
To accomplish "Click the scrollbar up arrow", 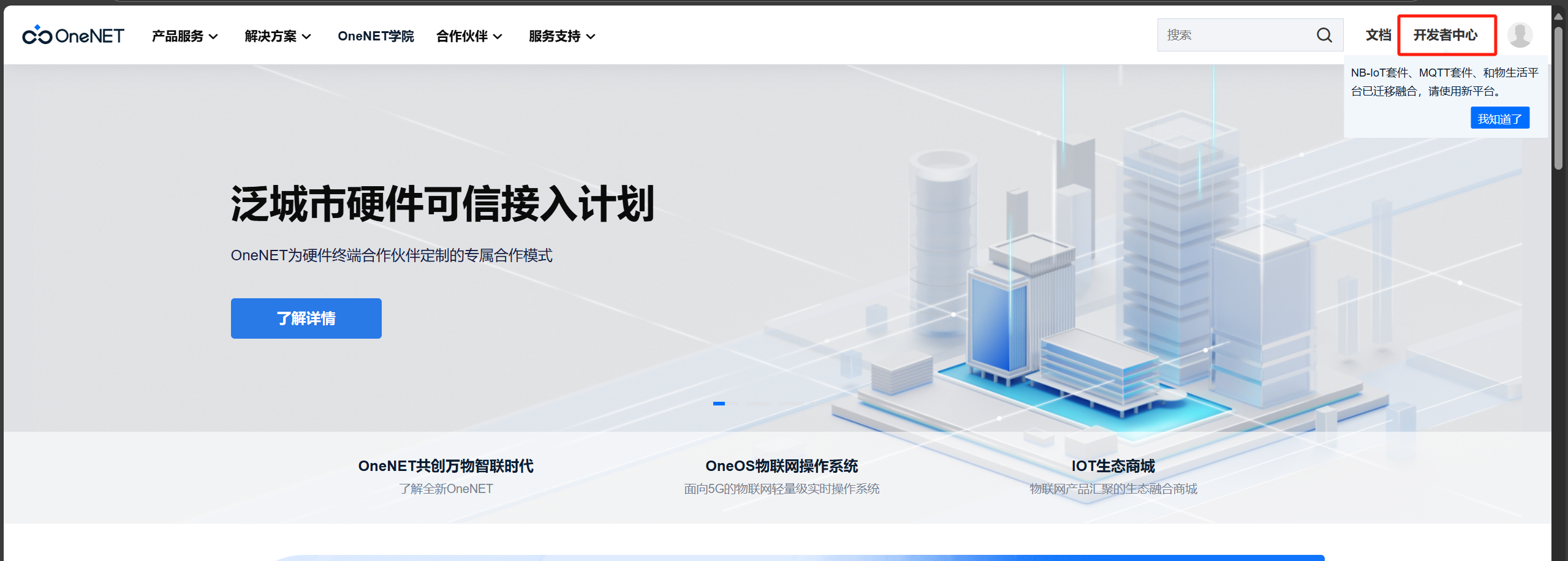I will pyautogui.click(x=1558, y=17).
